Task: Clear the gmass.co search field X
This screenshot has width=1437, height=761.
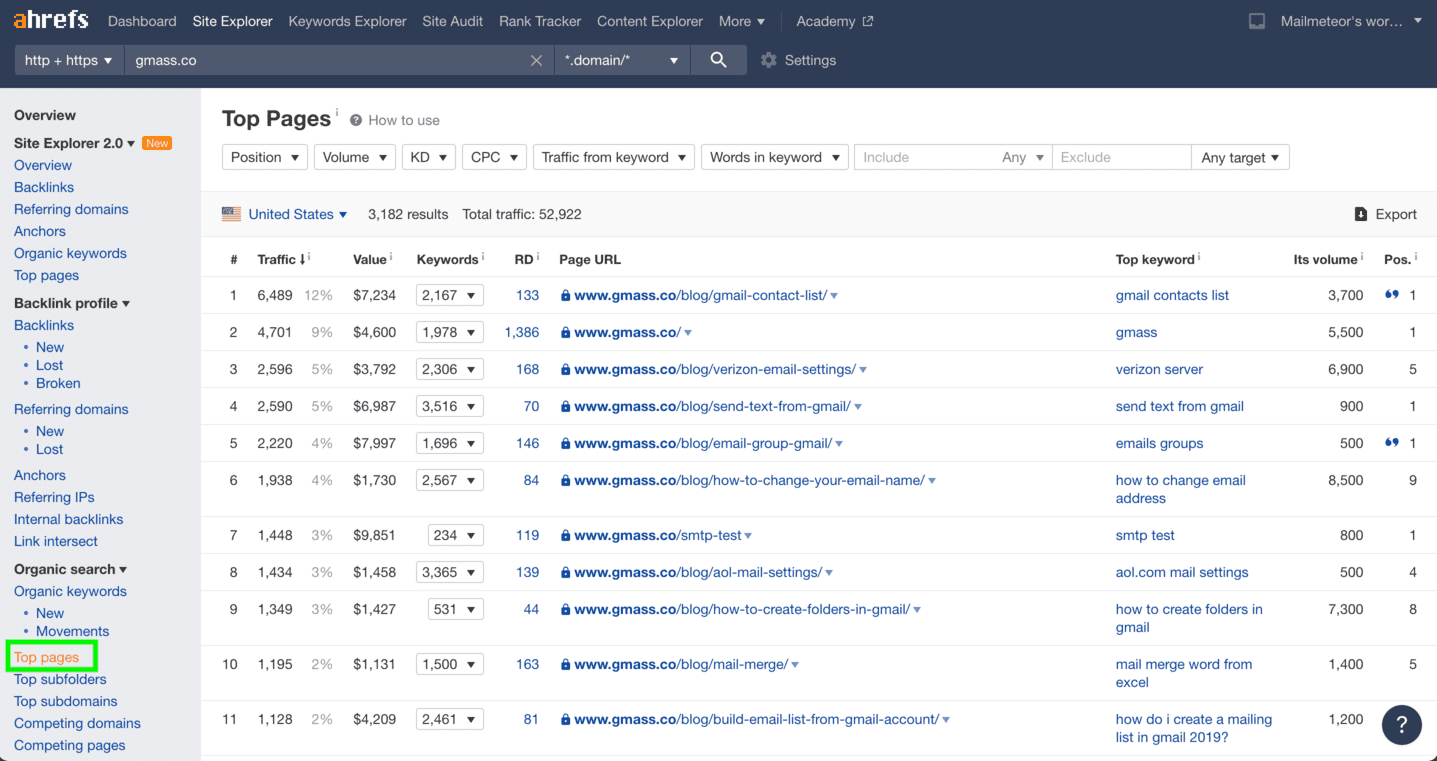Action: [536, 60]
